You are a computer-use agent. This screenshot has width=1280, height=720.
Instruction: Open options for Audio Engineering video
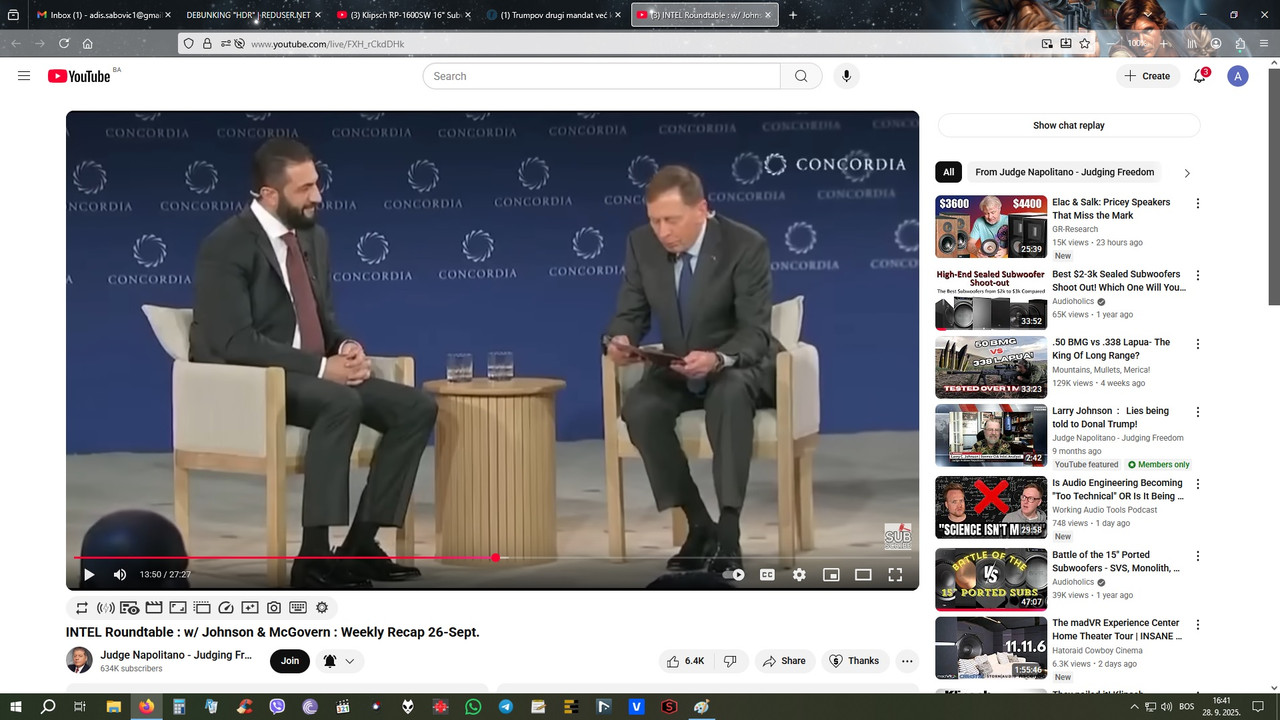(x=1198, y=484)
